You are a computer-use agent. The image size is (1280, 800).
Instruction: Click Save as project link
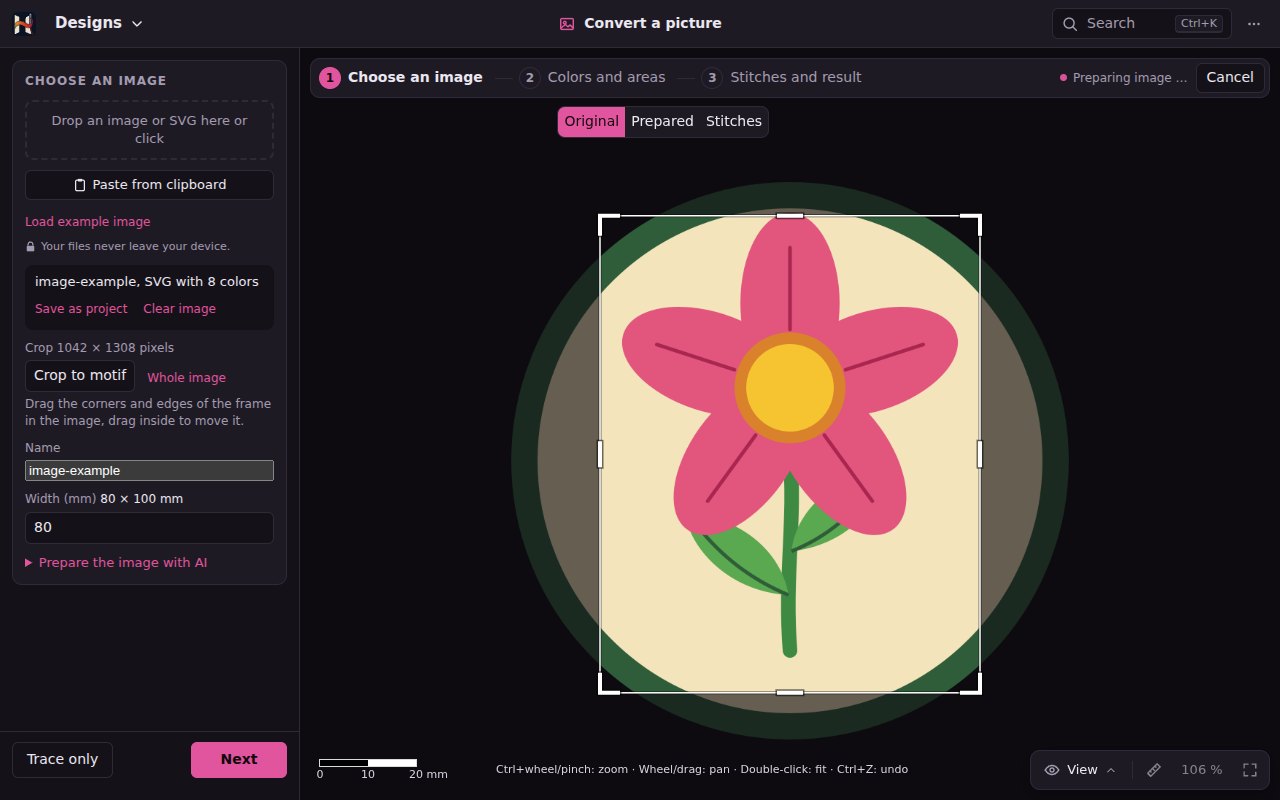click(81, 309)
